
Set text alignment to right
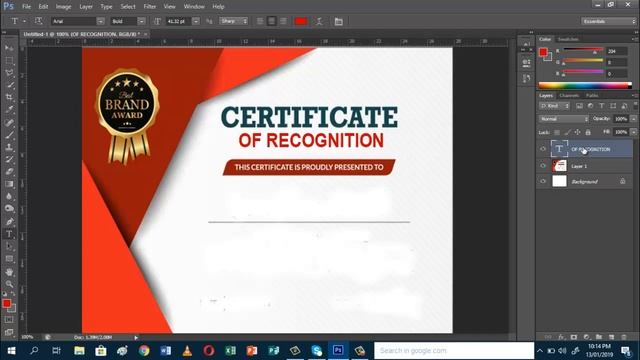coord(283,21)
